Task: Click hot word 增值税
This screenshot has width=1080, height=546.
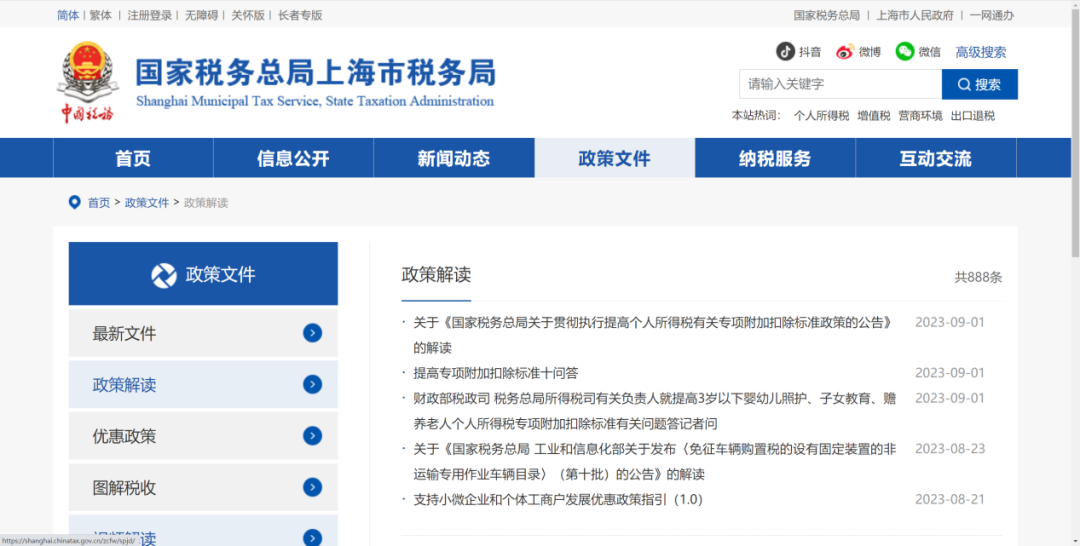Action: point(873,116)
